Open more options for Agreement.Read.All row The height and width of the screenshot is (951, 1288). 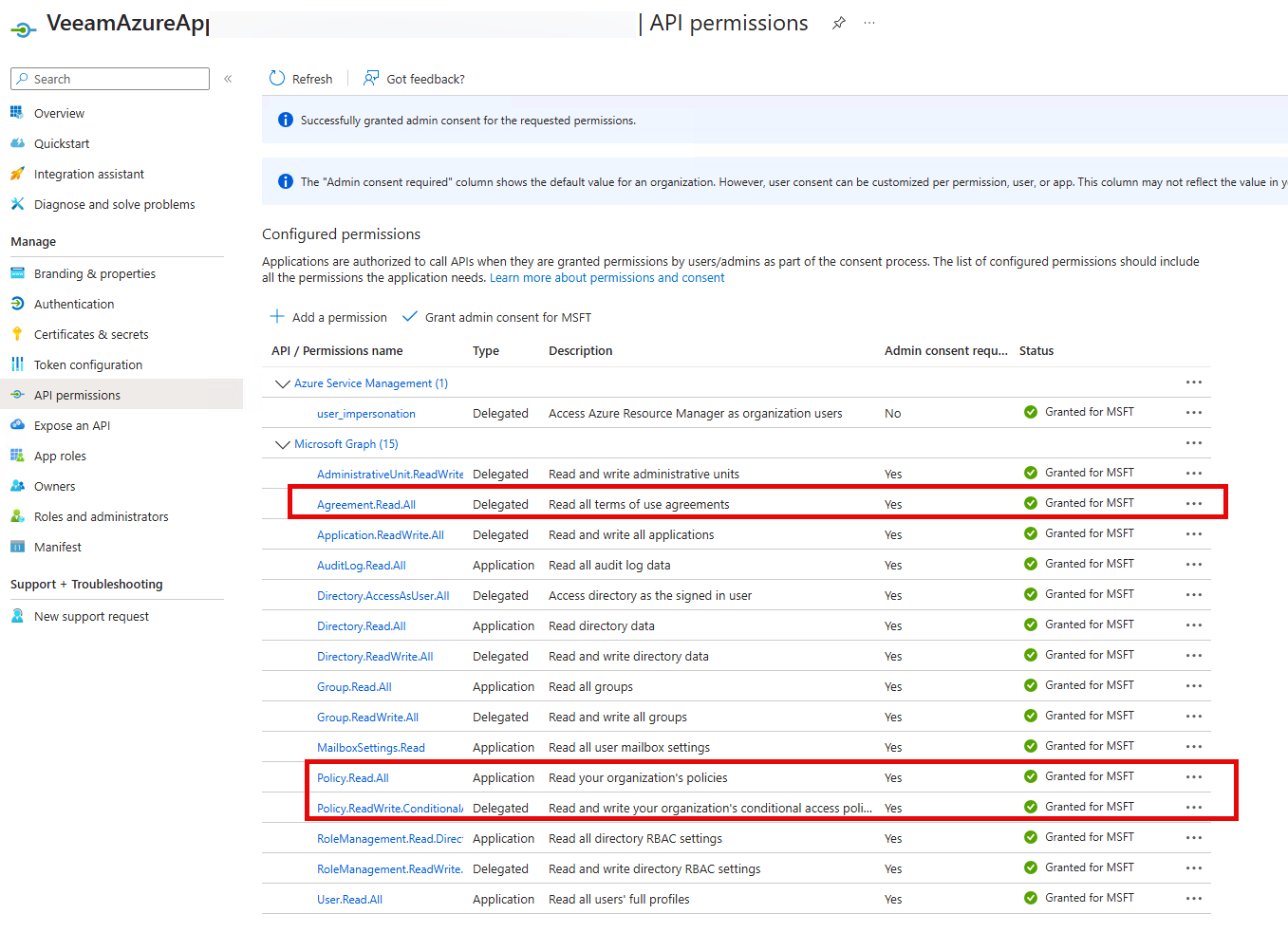[x=1193, y=504]
